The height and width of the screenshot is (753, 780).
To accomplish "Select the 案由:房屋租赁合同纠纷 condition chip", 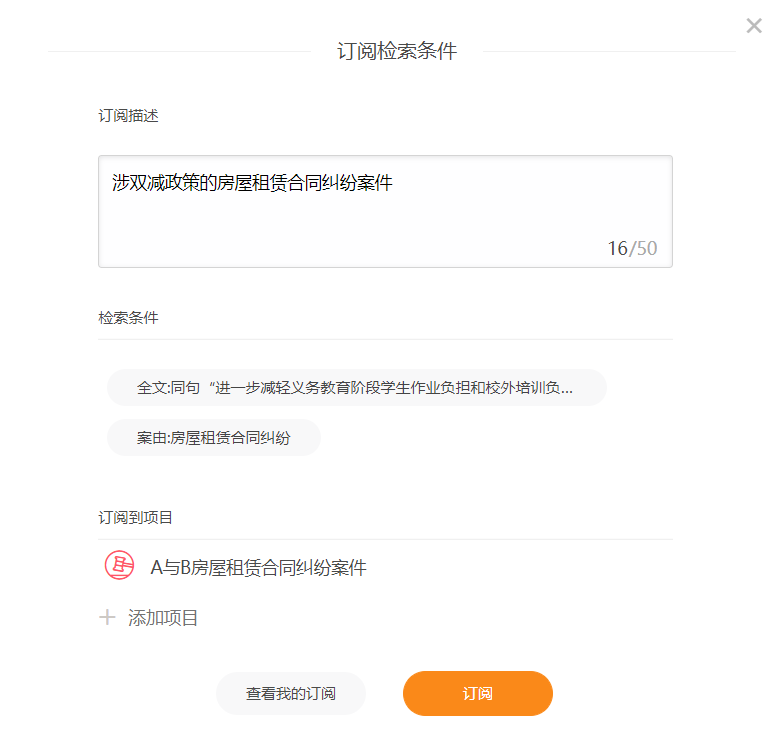I will (x=214, y=438).
